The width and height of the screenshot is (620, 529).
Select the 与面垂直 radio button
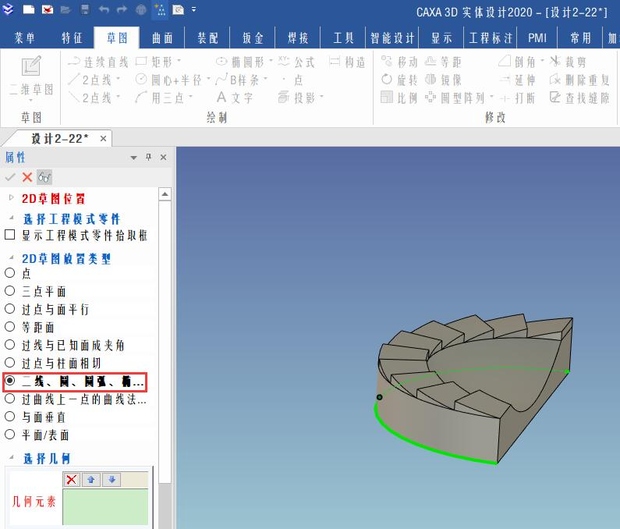point(9,416)
